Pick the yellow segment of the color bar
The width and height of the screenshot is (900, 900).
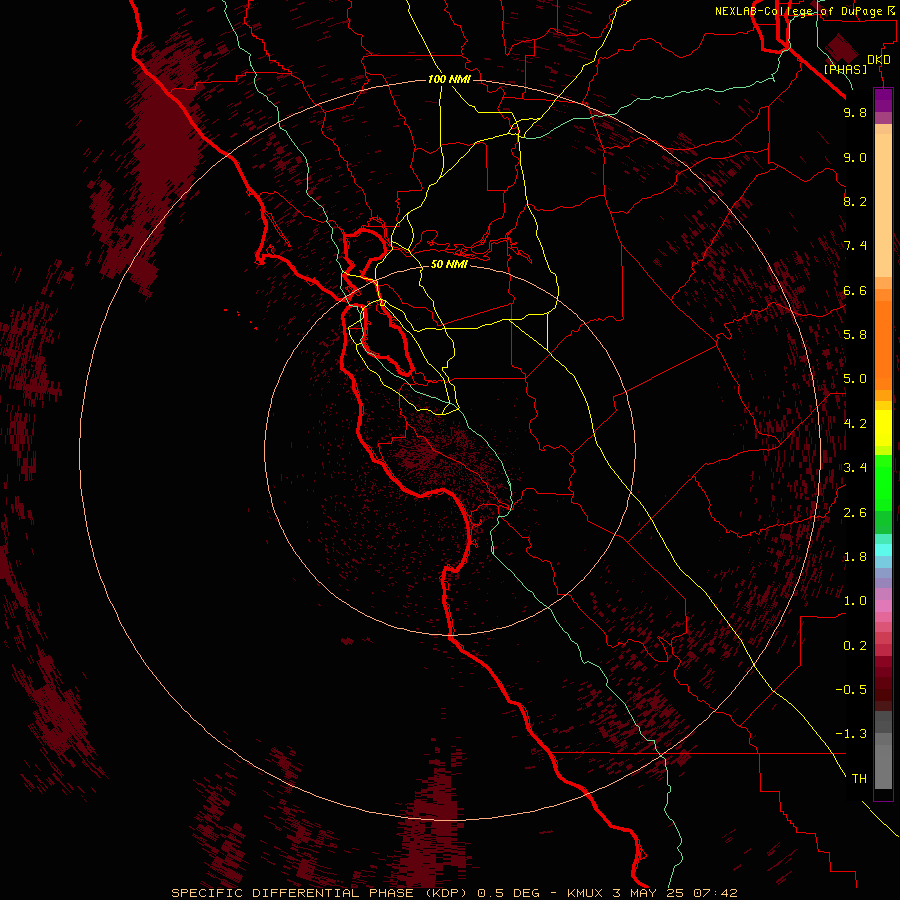(x=883, y=428)
